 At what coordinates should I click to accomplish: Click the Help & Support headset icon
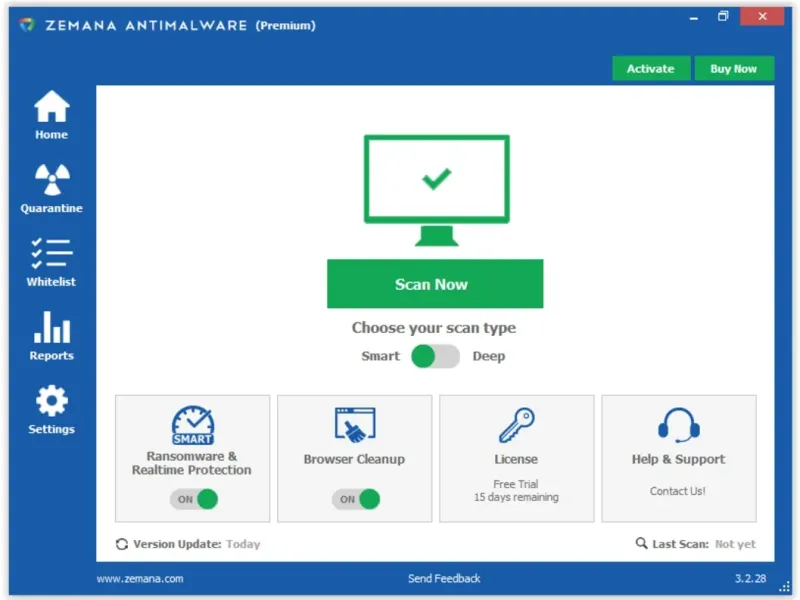679,424
